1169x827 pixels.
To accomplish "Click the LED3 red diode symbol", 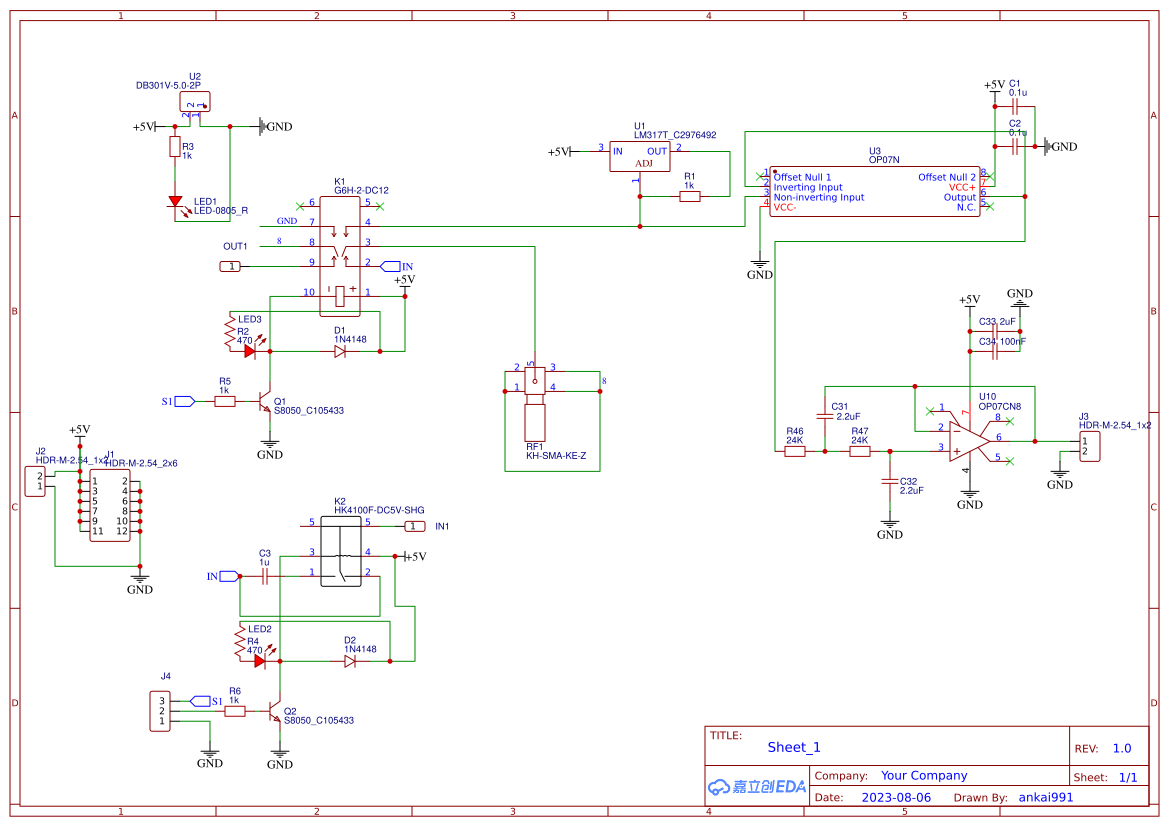I will coord(251,350).
